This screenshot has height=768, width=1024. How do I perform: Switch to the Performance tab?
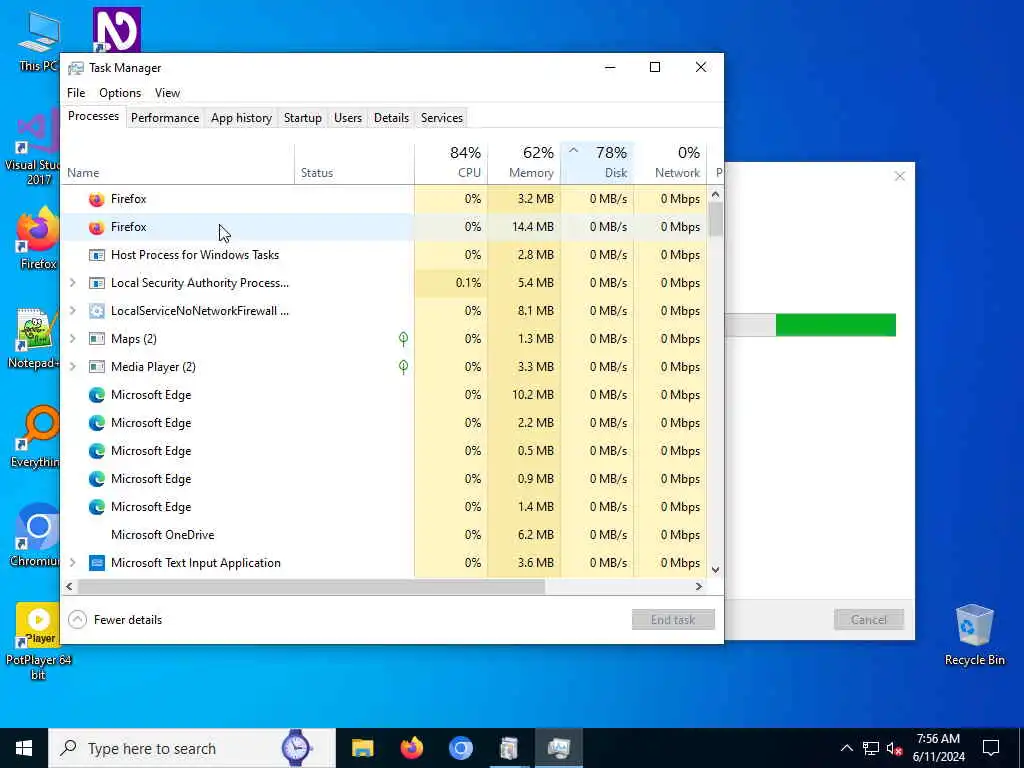click(165, 118)
